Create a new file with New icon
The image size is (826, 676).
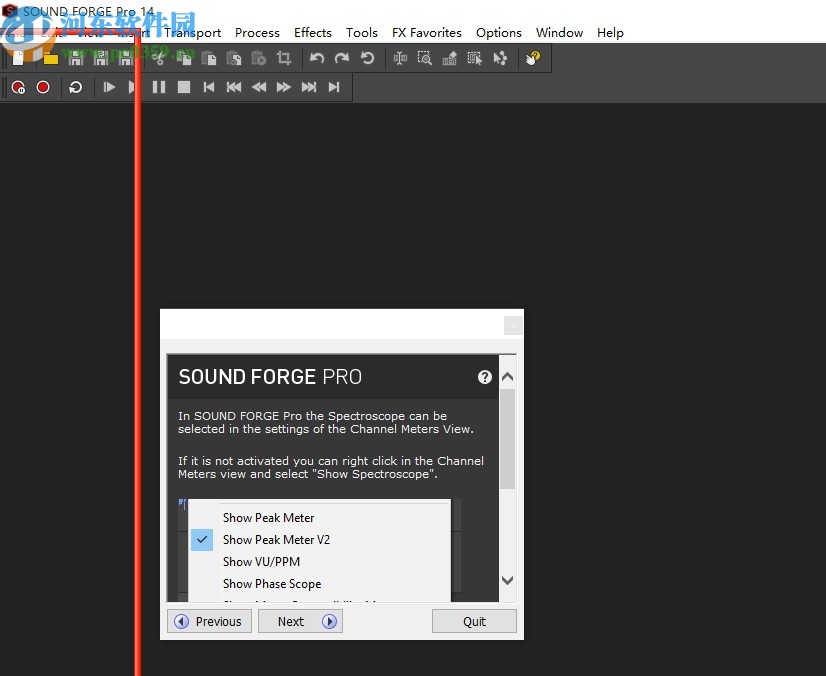point(19,58)
